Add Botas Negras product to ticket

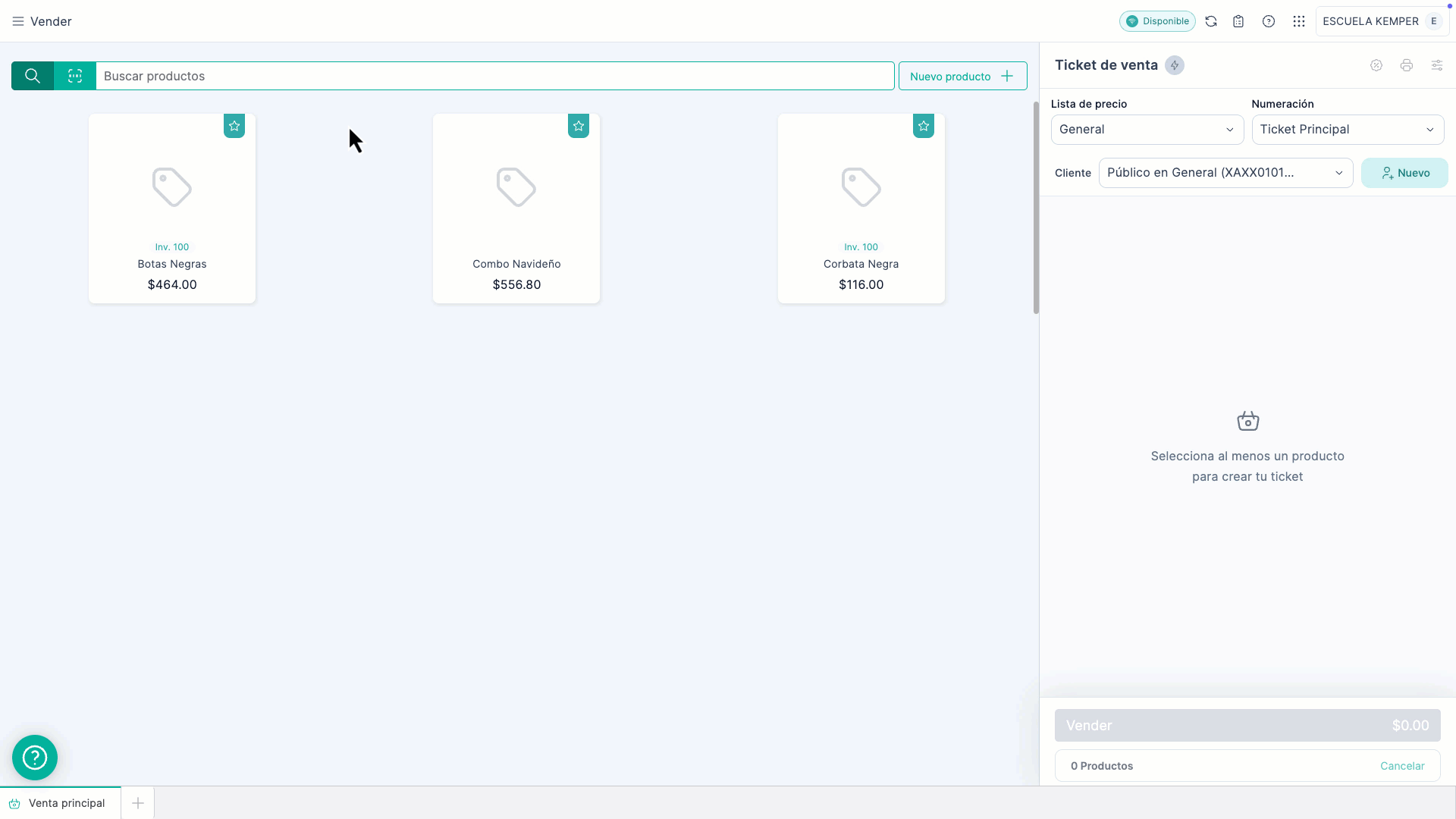[x=172, y=209]
